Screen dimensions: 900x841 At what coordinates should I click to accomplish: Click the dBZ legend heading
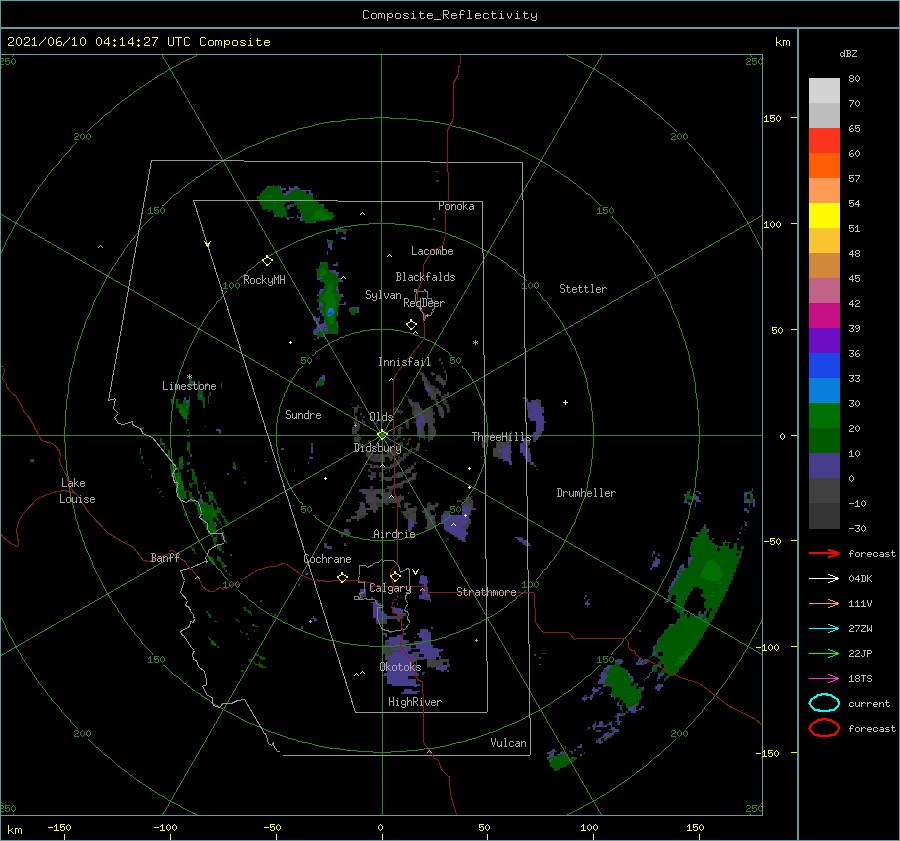[848, 54]
